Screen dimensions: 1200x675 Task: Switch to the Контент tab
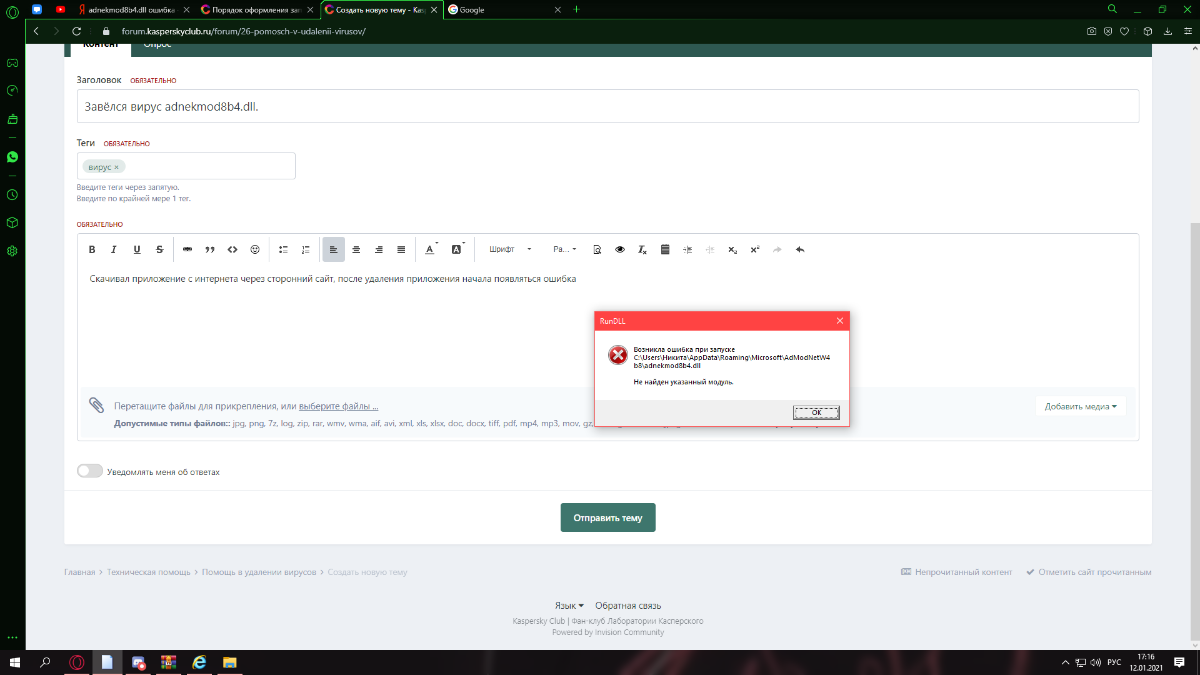click(101, 45)
